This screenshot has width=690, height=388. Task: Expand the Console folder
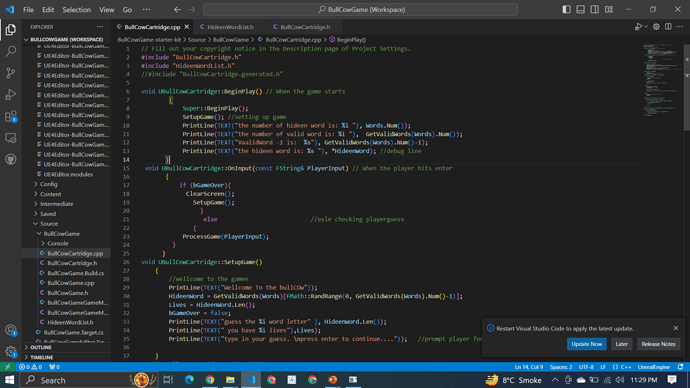pyautogui.click(x=58, y=243)
